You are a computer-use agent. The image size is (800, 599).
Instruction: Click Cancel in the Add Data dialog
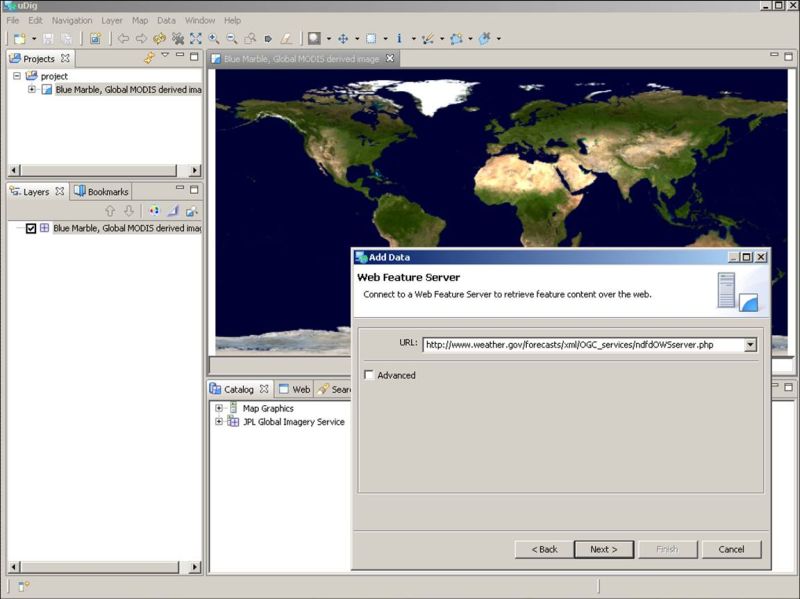[731, 550]
